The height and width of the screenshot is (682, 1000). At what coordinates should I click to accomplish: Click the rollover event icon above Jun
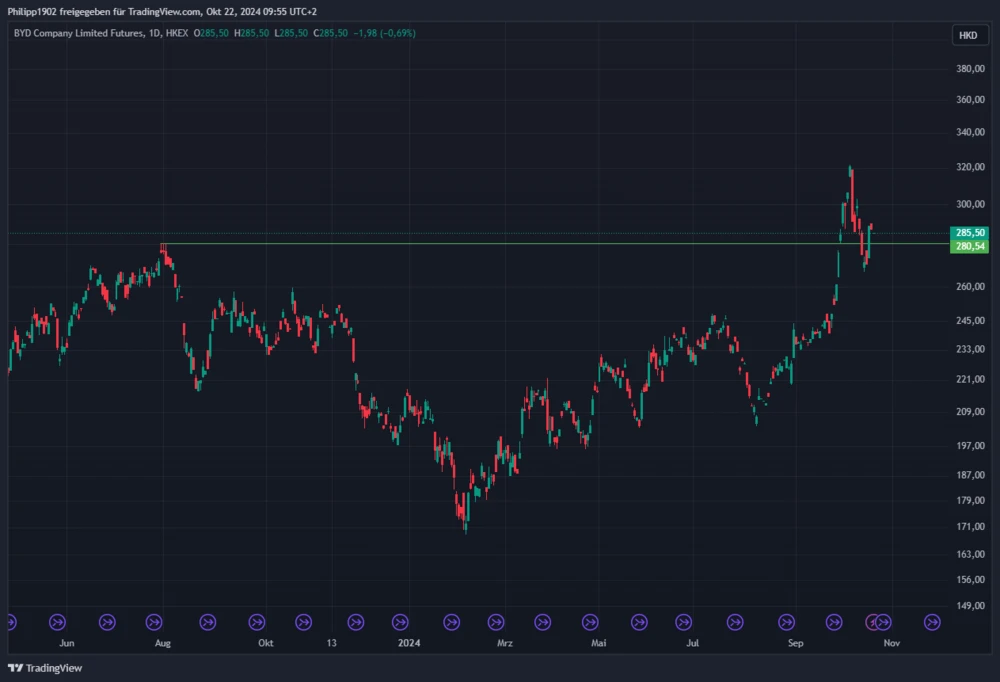coord(57,622)
